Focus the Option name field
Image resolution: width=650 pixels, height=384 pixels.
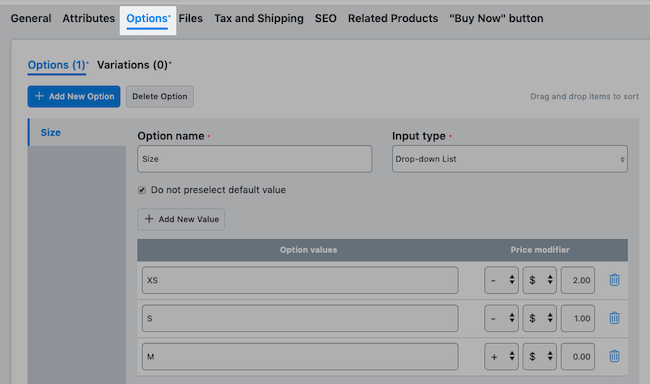255,159
